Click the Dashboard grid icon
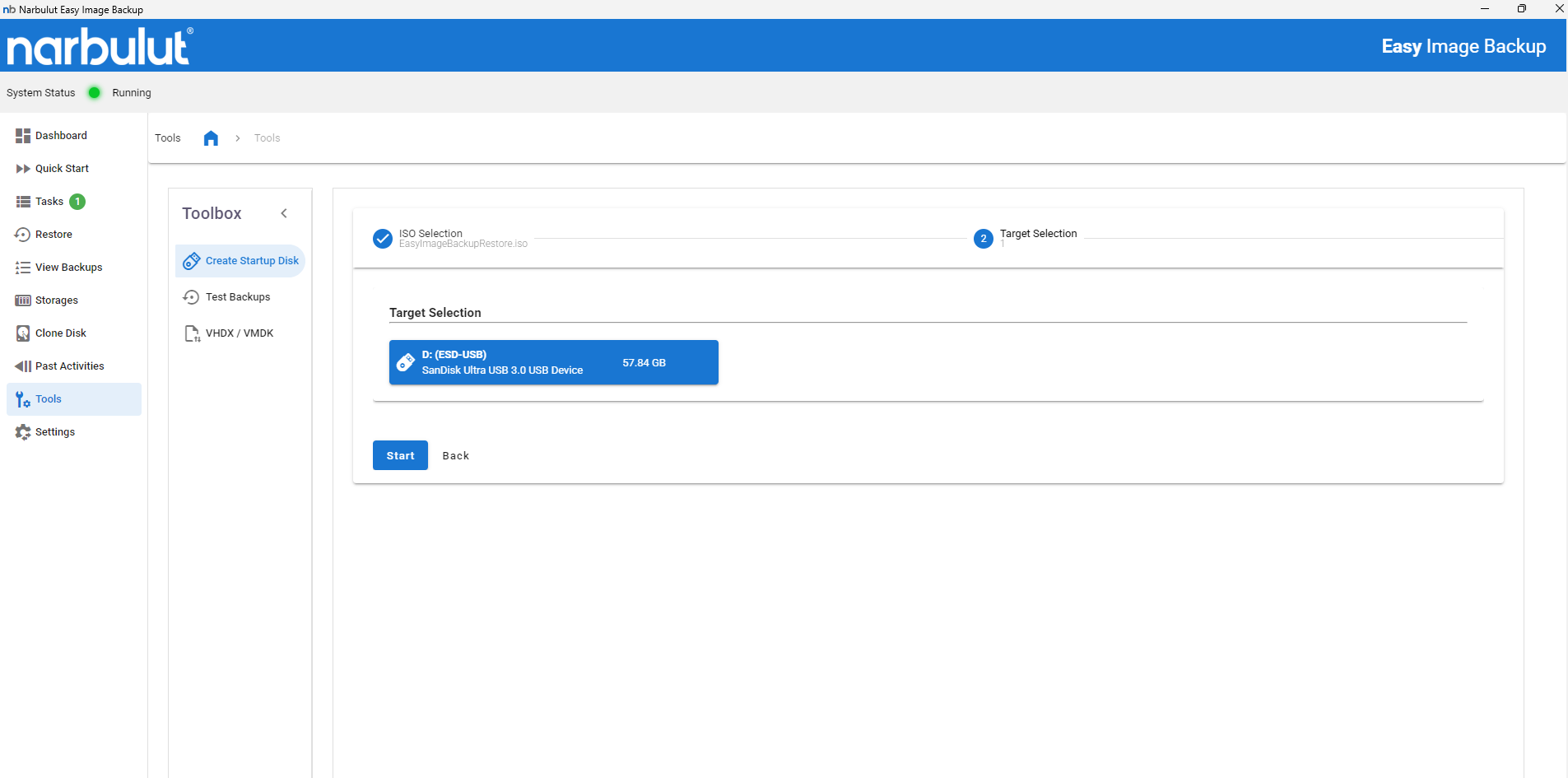Image resolution: width=1568 pixels, height=778 pixels. [23, 136]
